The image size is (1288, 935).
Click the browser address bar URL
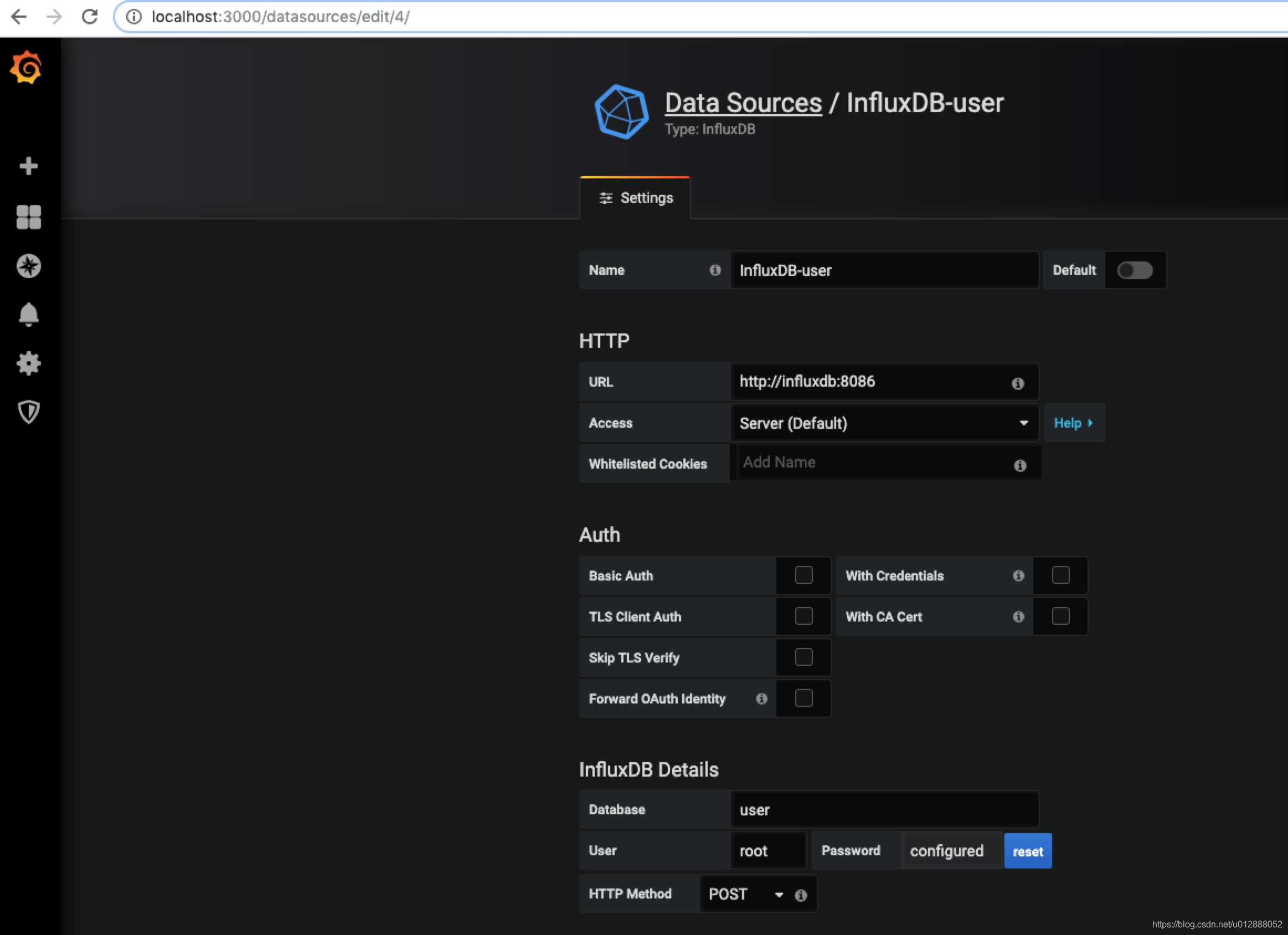(x=281, y=17)
